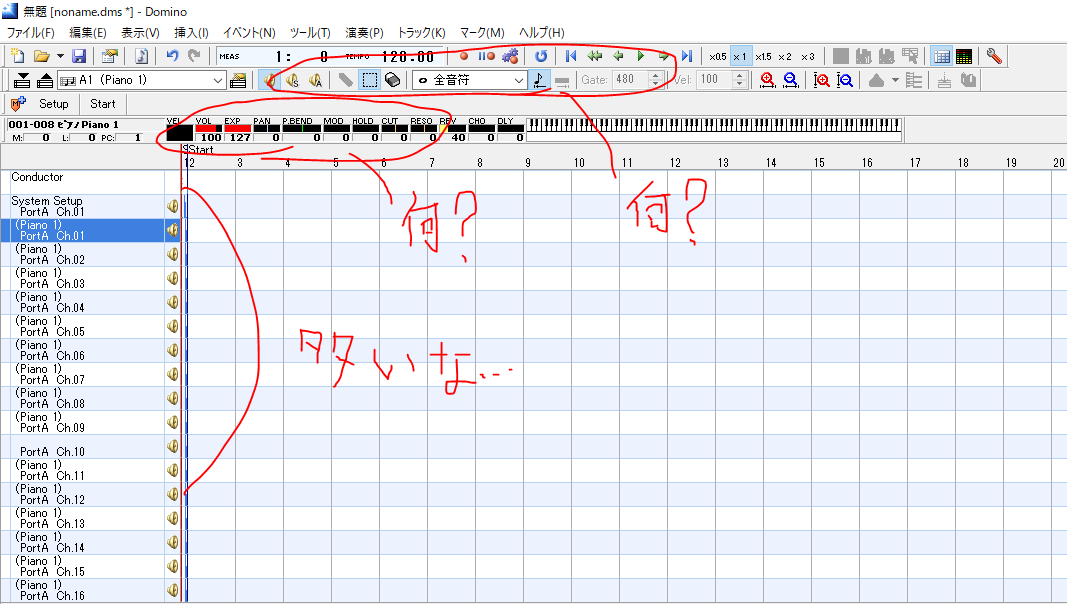This screenshot has height=604, width=1067.
Task: Click the track list icon beside the track combo box
Action: 238,80
